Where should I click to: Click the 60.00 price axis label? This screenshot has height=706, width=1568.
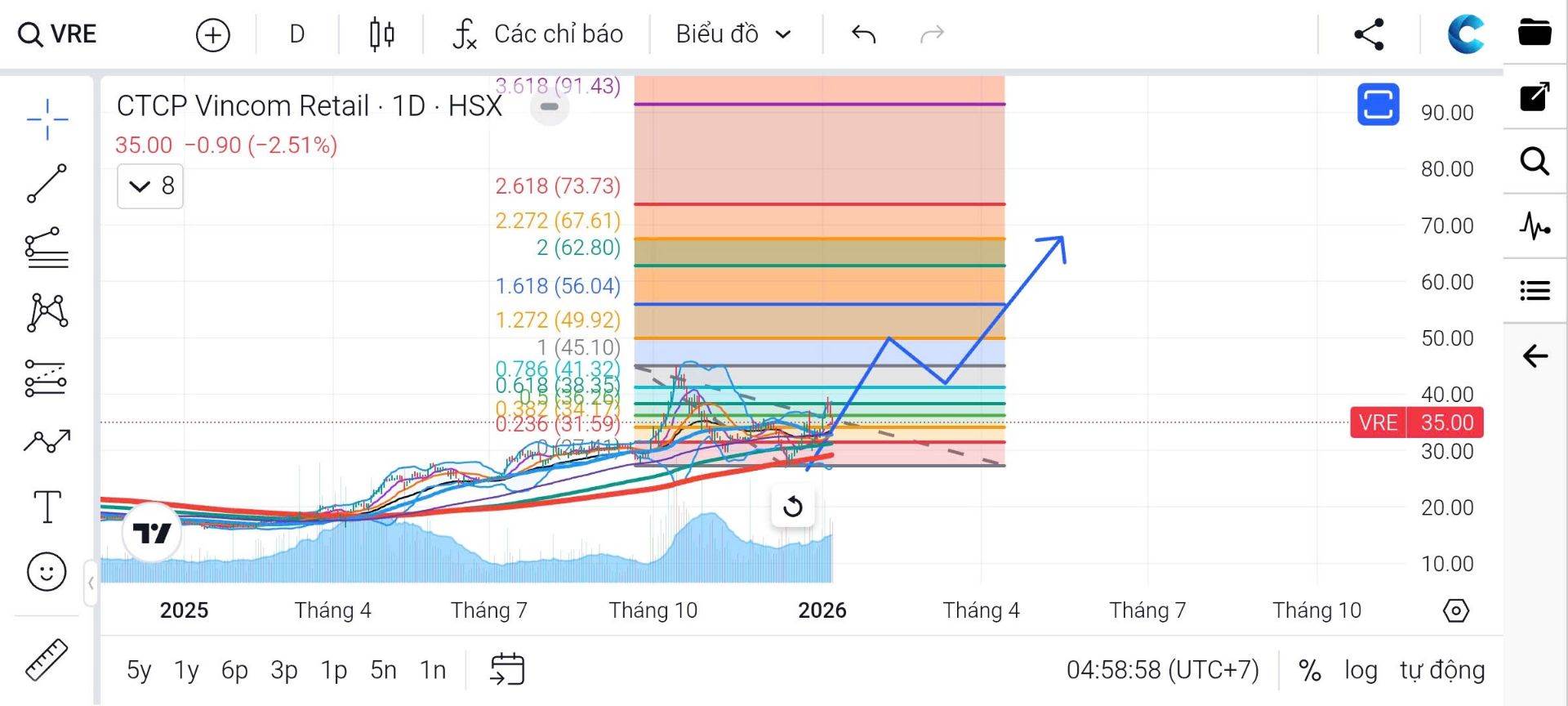point(1447,282)
